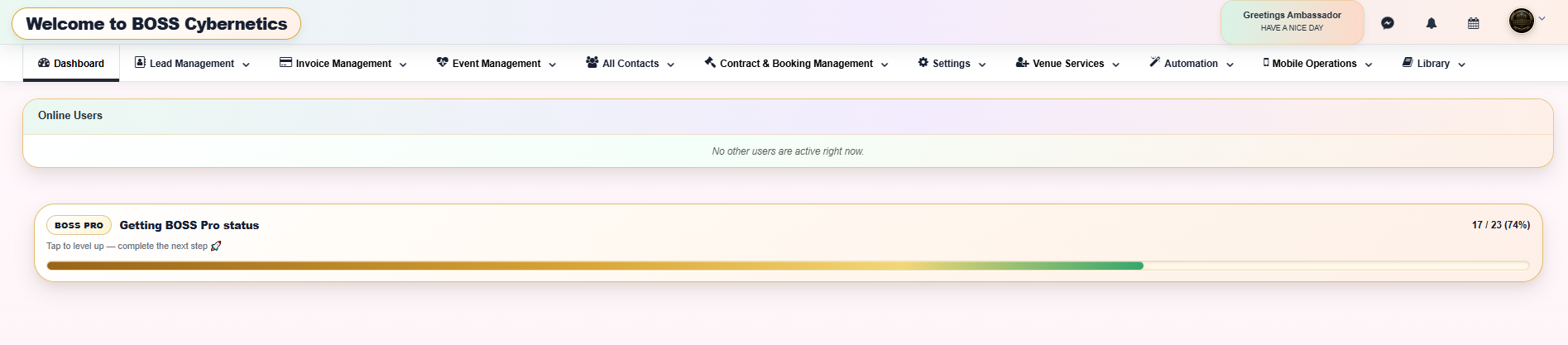
Task: Click the Settings gear icon
Action: click(923, 62)
